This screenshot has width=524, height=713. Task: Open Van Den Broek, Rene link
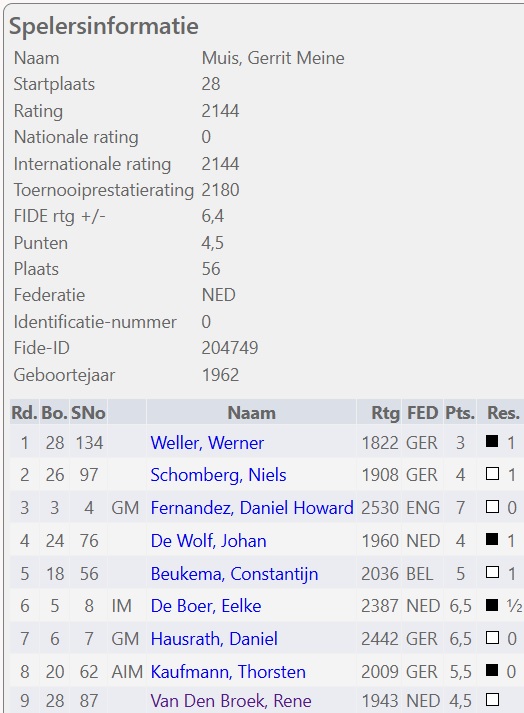coord(231,700)
